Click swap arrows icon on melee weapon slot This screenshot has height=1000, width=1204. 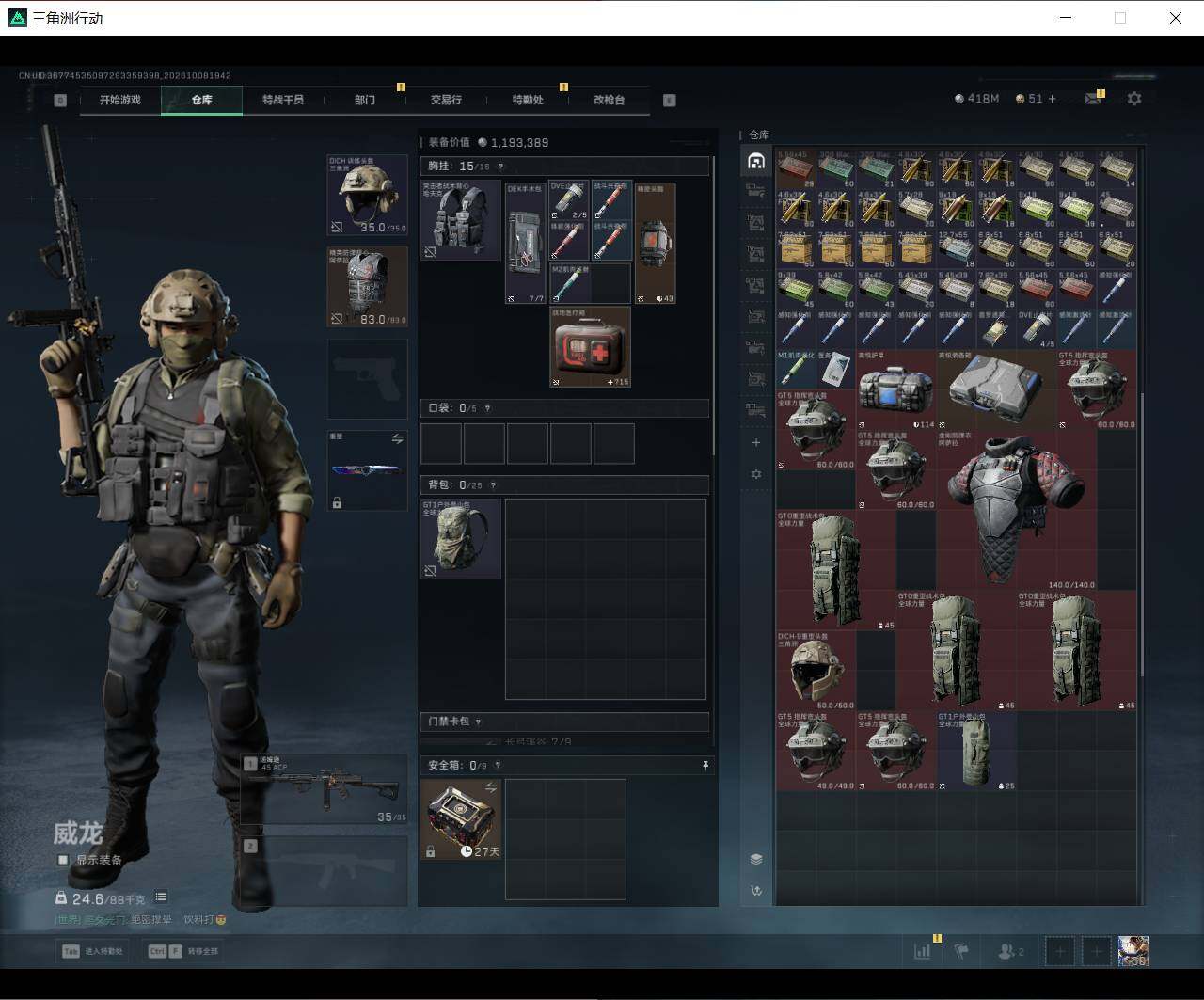pos(397,439)
